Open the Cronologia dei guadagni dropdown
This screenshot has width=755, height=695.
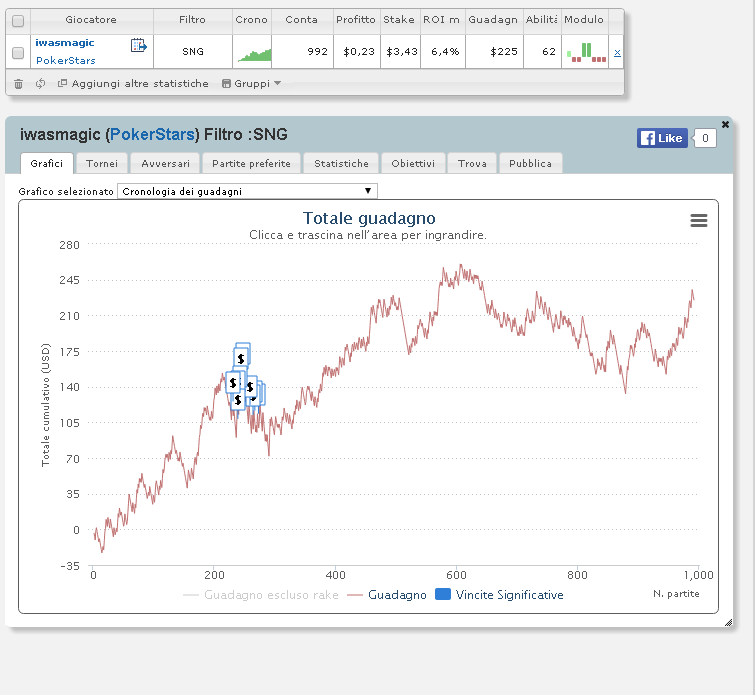(x=247, y=191)
